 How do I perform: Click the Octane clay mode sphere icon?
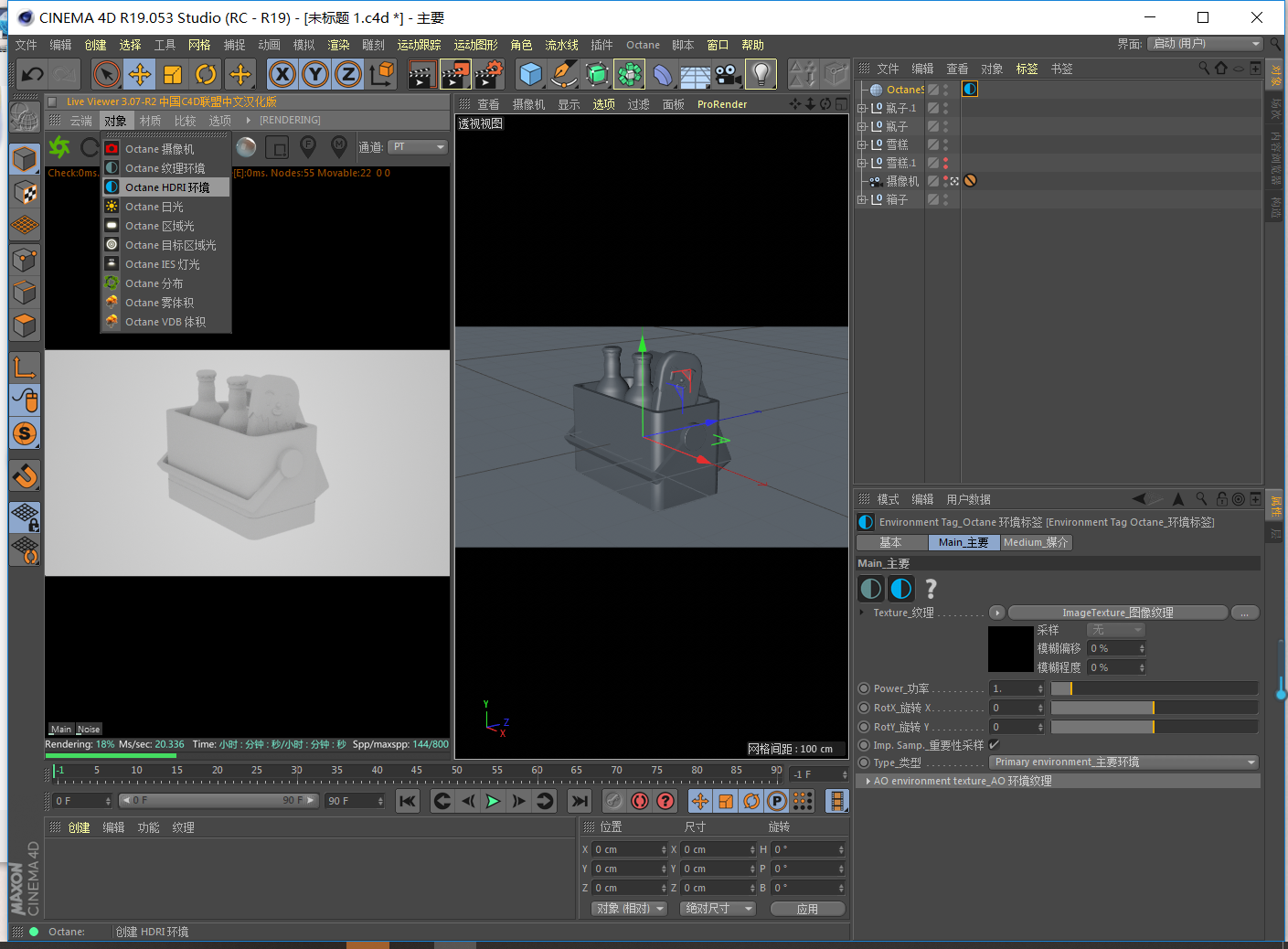click(246, 146)
